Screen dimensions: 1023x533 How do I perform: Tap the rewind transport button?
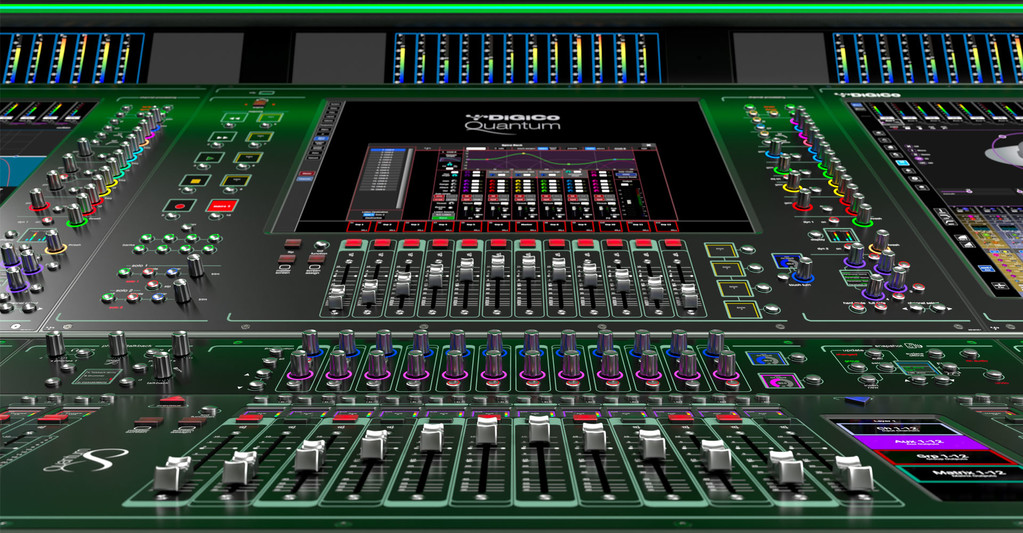[234, 119]
